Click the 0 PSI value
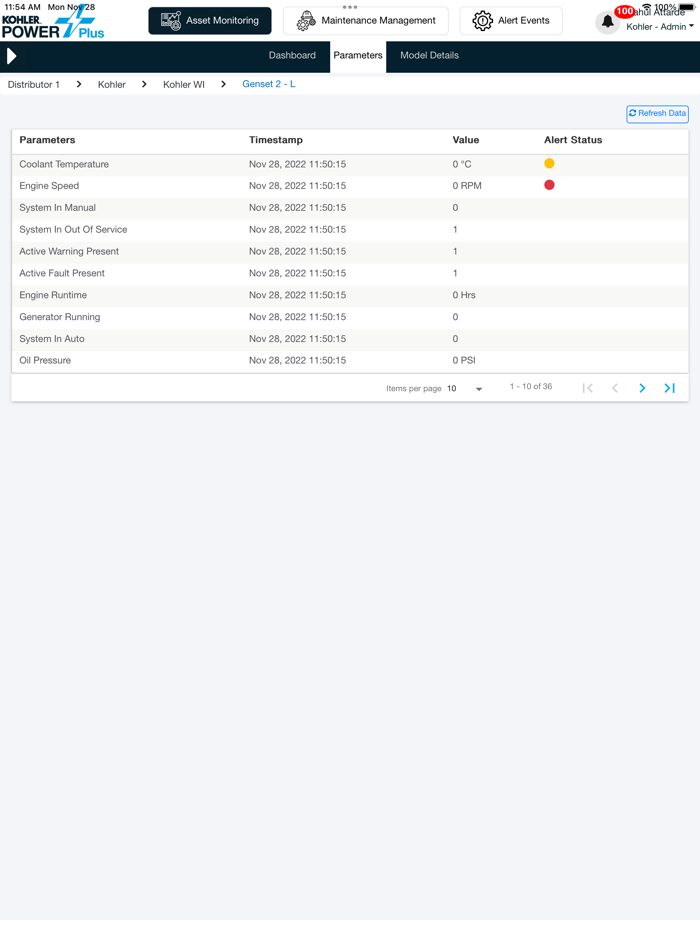This screenshot has height=934, width=700. click(x=464, y=360)
